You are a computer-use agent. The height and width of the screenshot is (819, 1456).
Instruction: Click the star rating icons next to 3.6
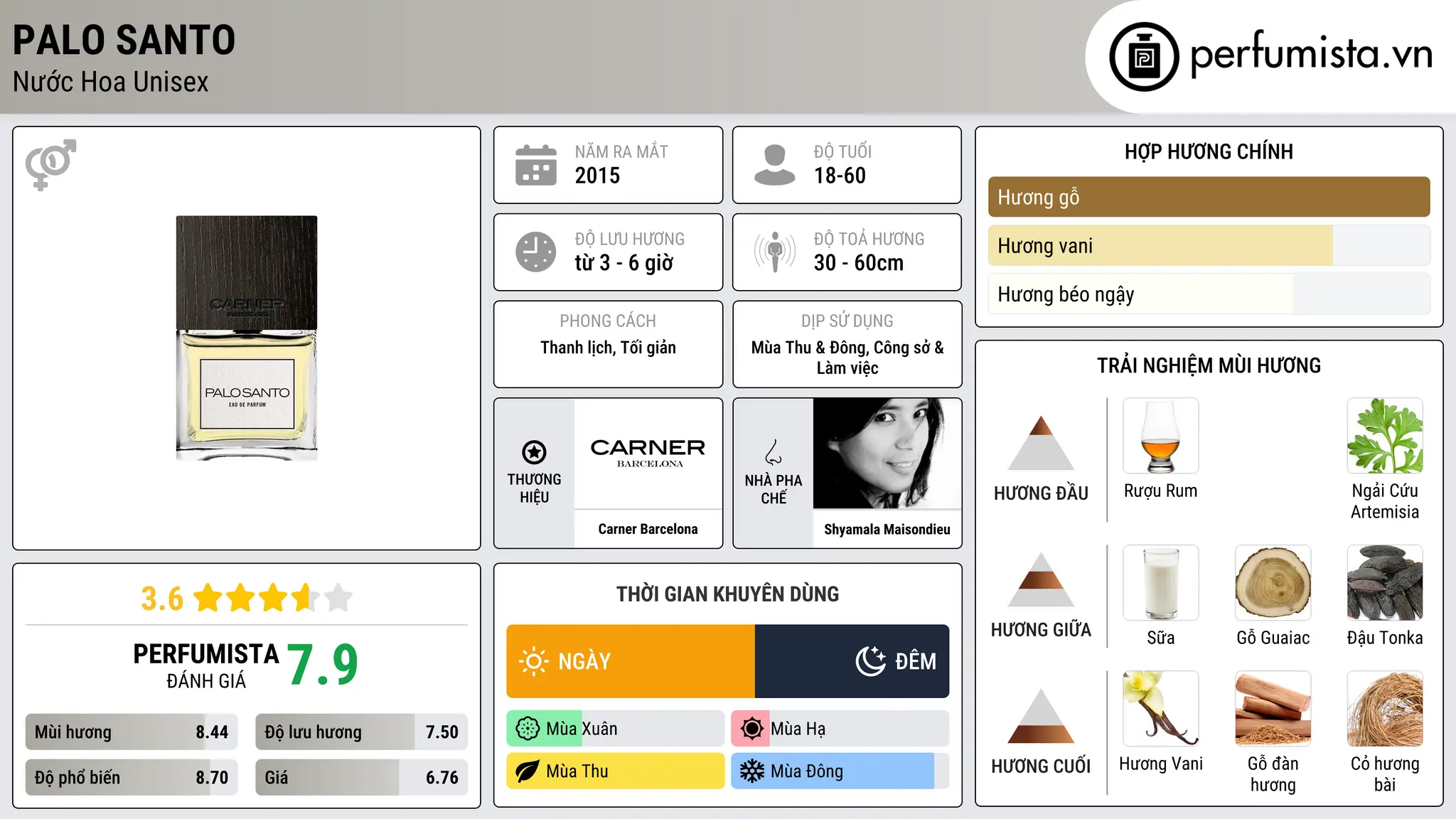(273, 598)
